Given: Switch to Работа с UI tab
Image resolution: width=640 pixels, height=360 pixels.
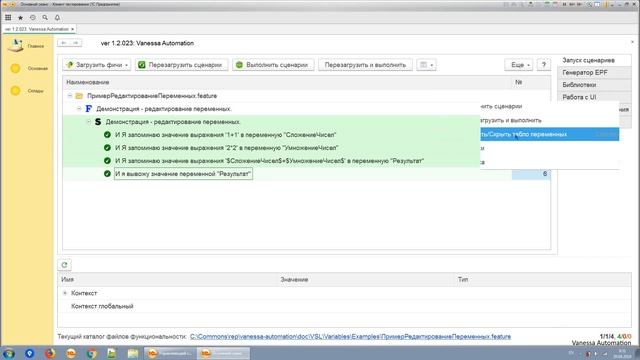Looking at the screenshot, I should pos(594,97).
